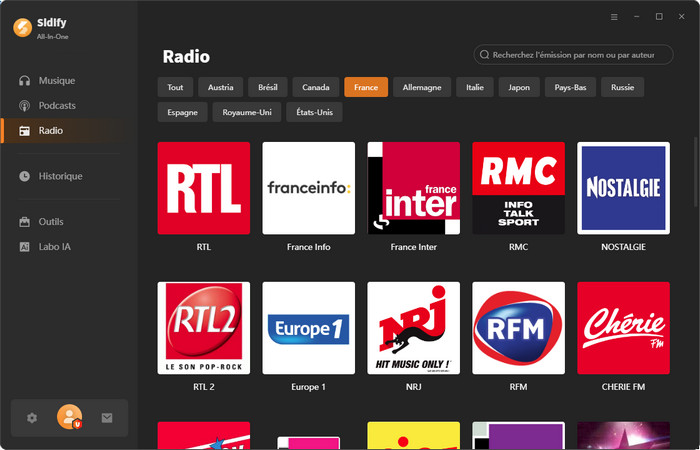Filter radio stations by Japon
This screenshot has width=700, height=450.
coord(518,87)
